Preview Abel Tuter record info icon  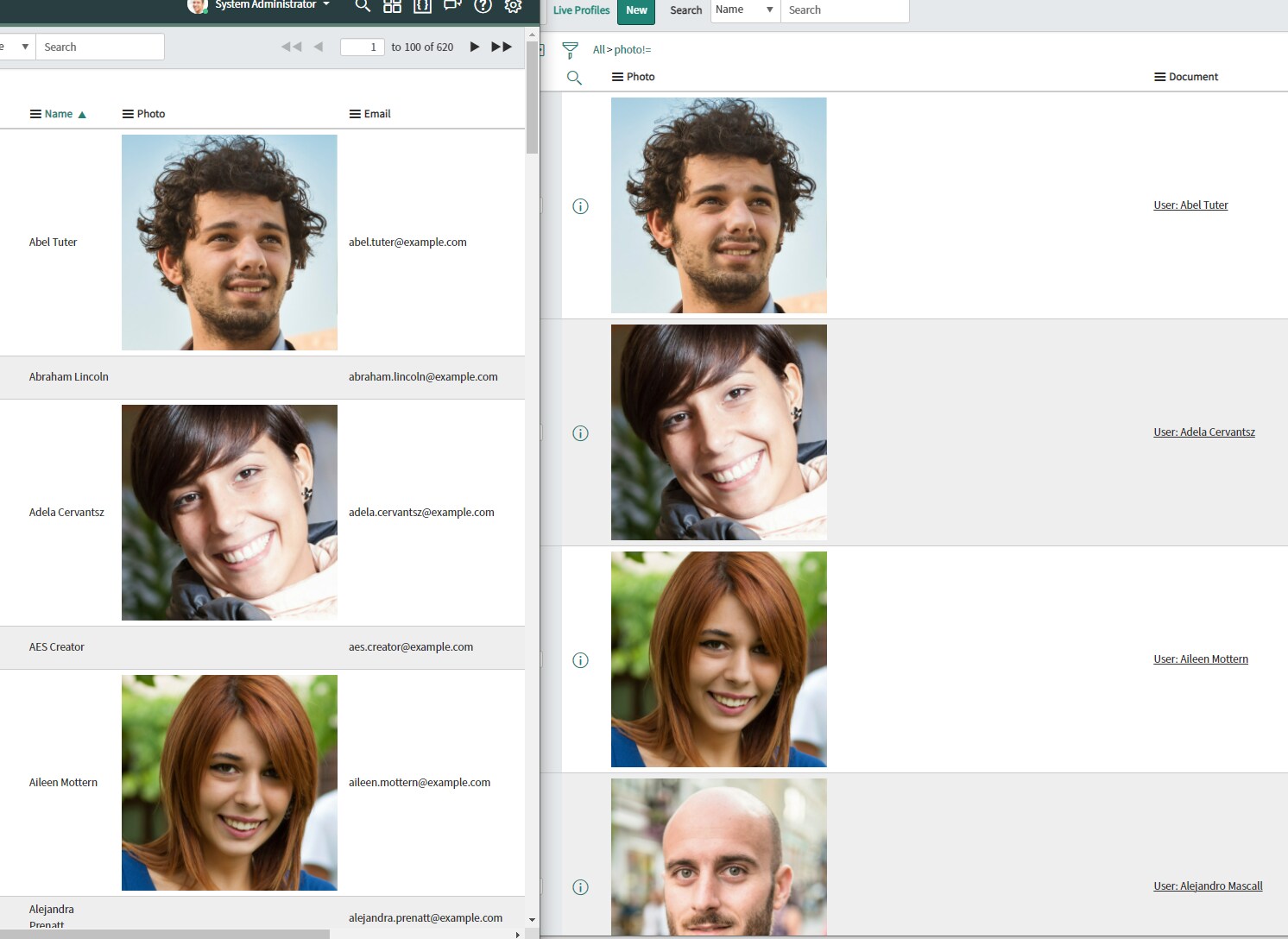[581, 206]
